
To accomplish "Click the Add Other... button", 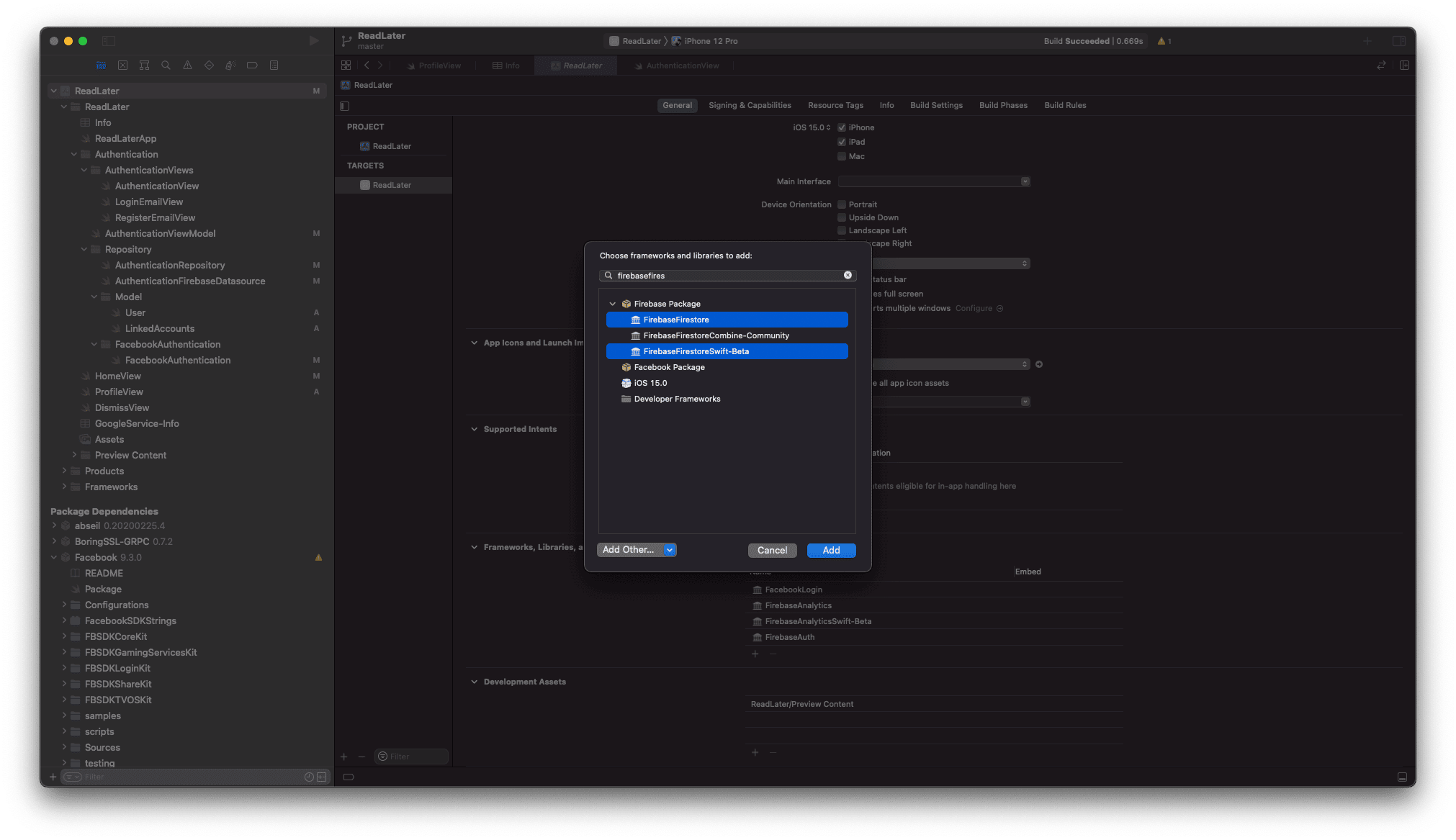I will 629,550.
